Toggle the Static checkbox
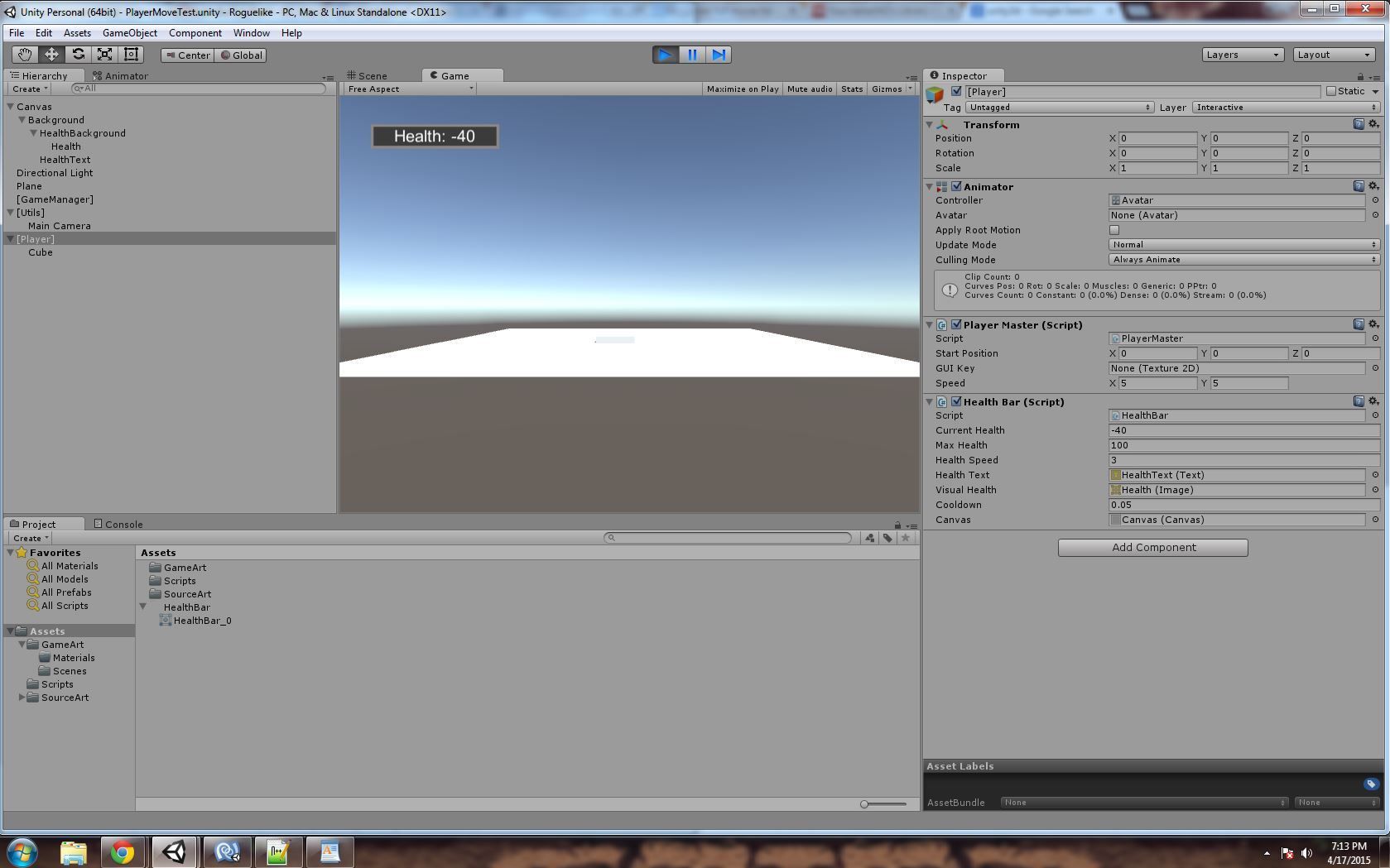1390x868 pixels. (x=1331, y=92)
